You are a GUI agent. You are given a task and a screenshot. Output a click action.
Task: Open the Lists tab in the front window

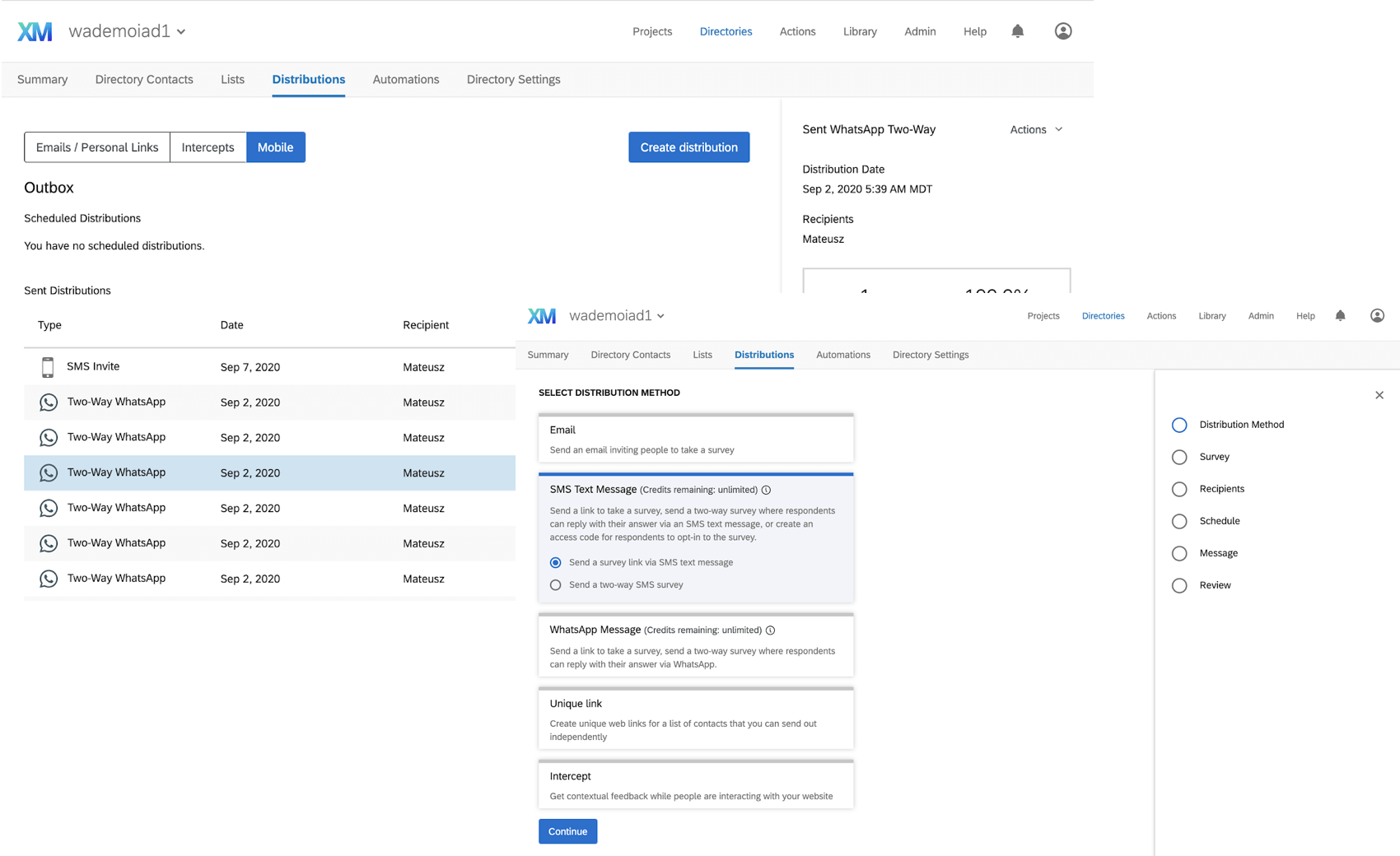(x=702, y=355)
